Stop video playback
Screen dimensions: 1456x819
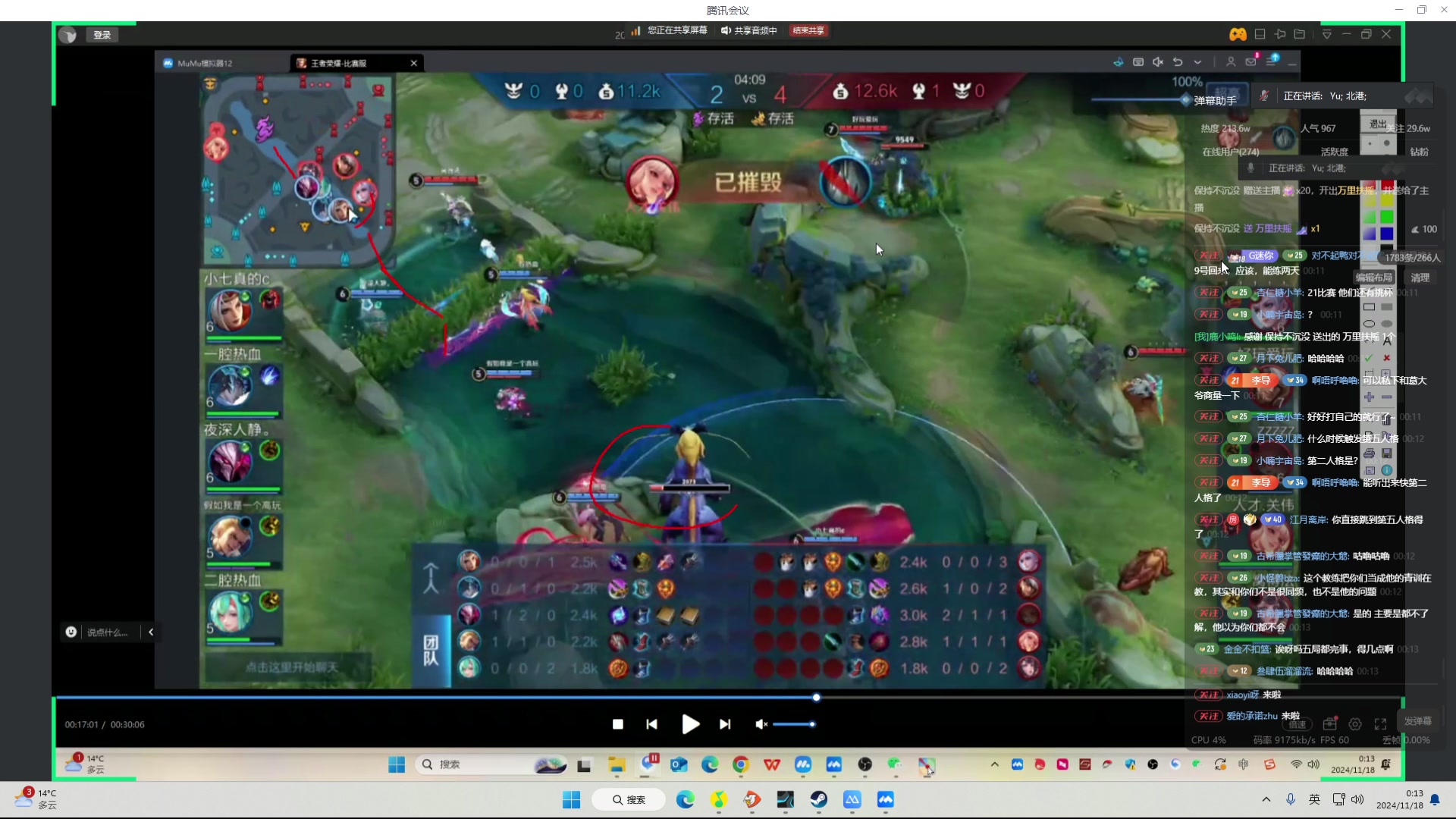[618, 724]
